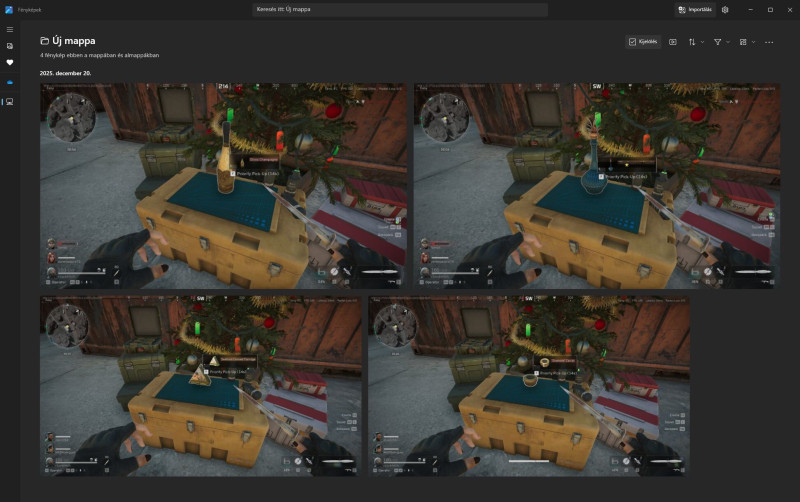Open the hamburger navigation menu
This screenshot has height=502, width=800.
[x=10, y=30]
